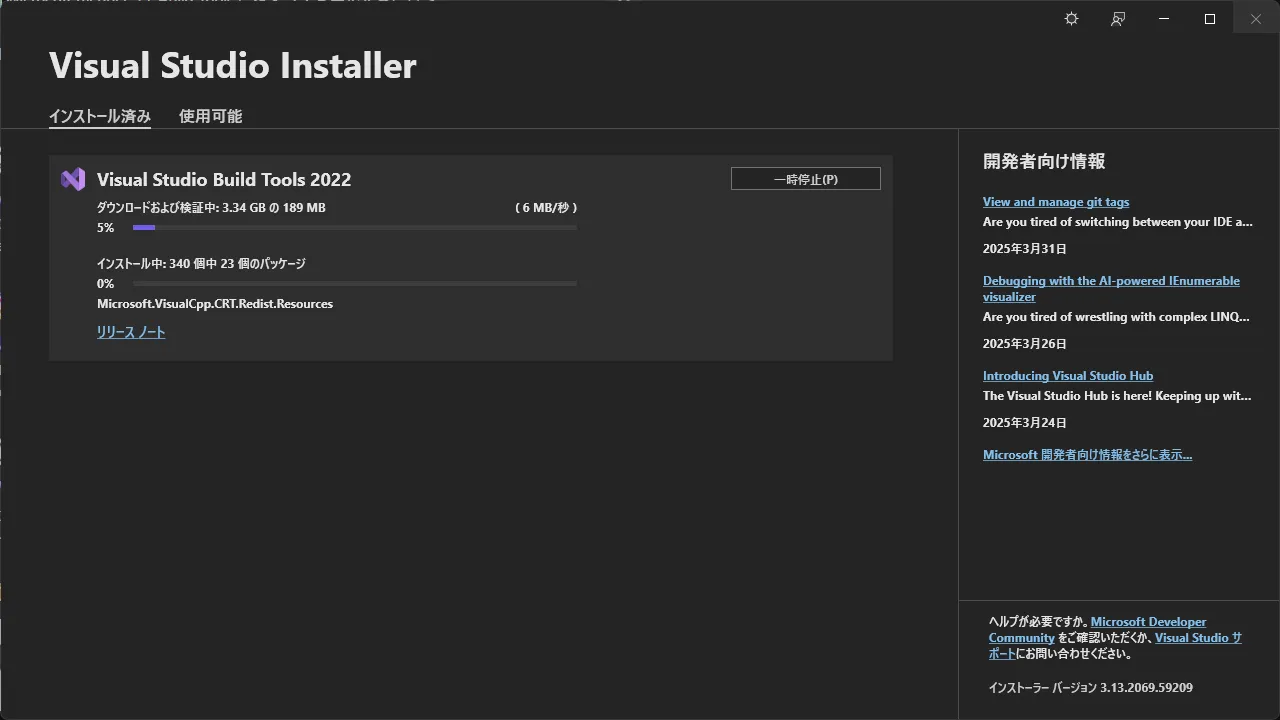
Task: Click the package install progress bar at 0%
Action: point(354,284)
